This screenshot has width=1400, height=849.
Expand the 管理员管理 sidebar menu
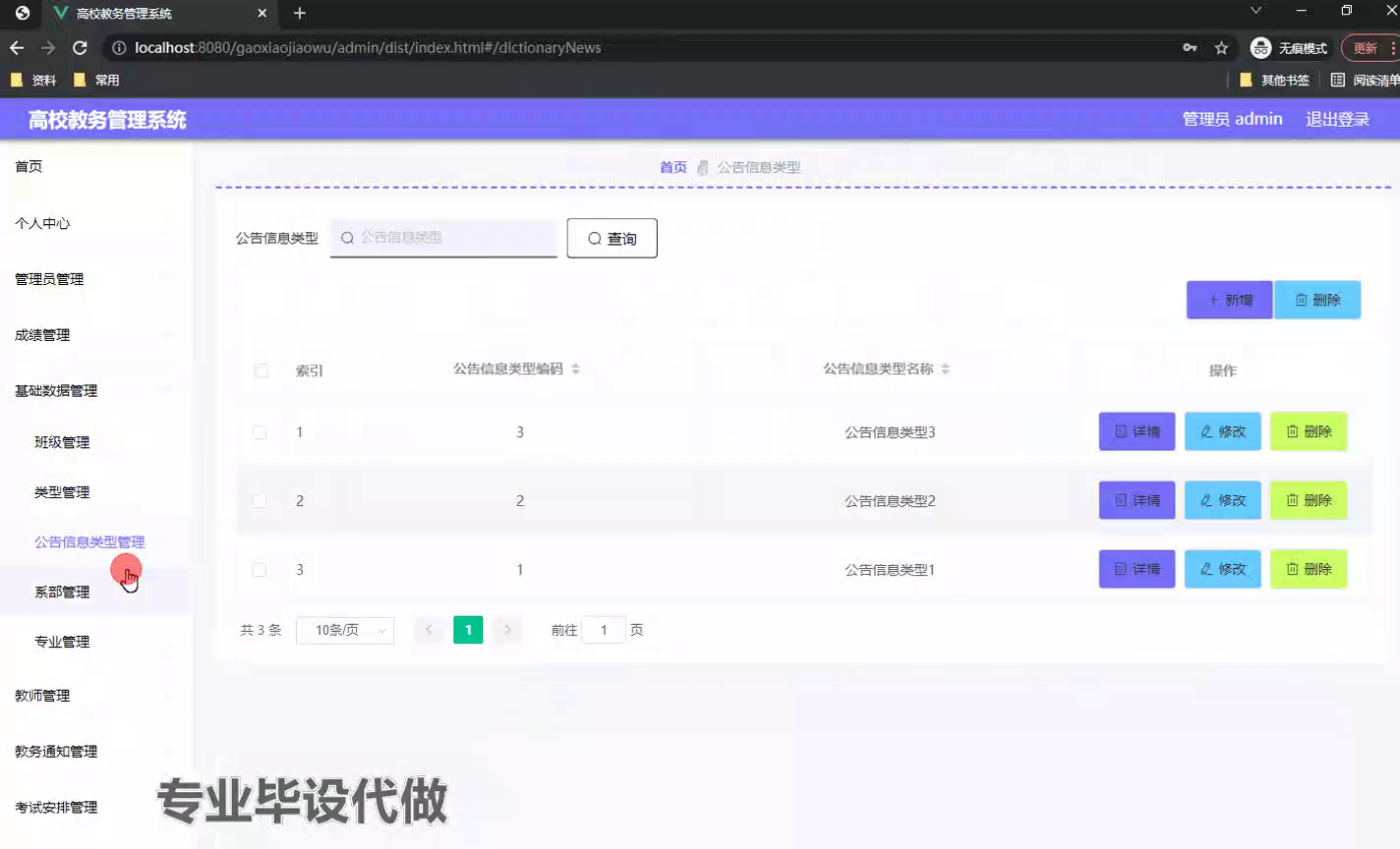coord(94,279)
